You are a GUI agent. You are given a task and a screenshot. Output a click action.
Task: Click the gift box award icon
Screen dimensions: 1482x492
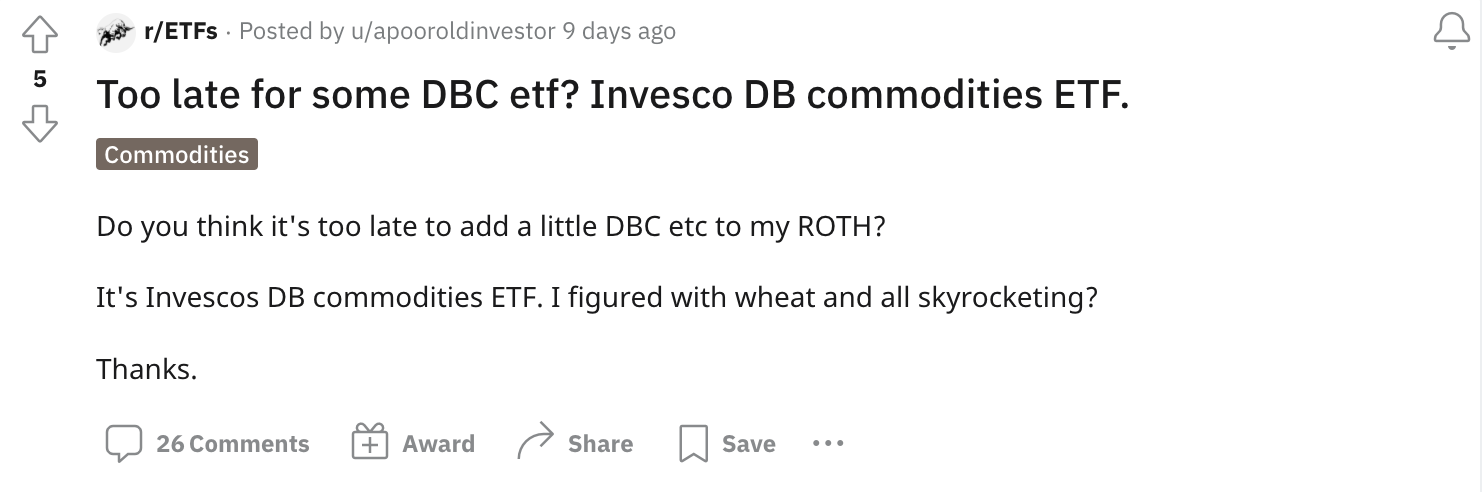click(x=369, y=443)
